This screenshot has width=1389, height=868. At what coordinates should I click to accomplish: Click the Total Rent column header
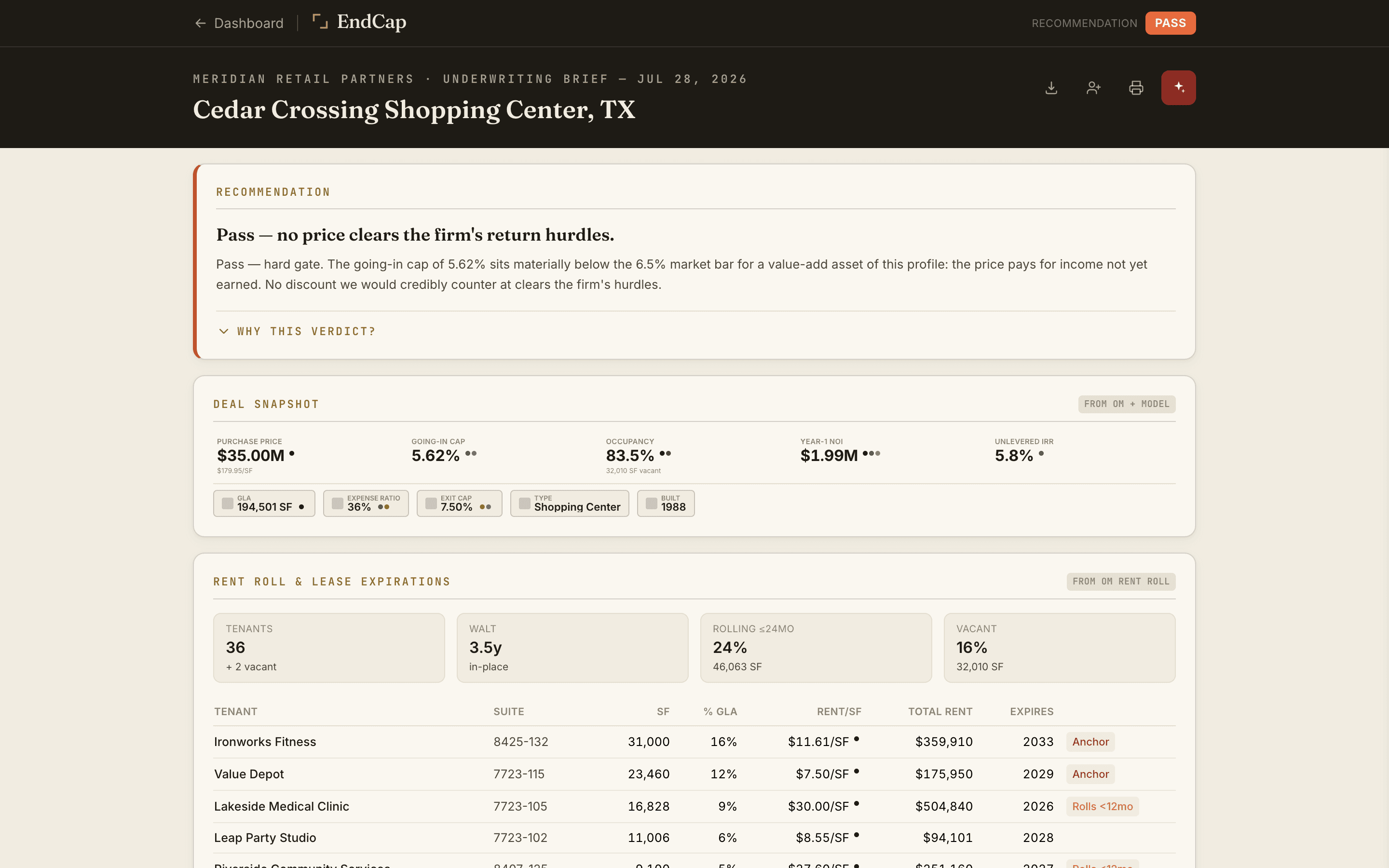[x=940, y=711]
